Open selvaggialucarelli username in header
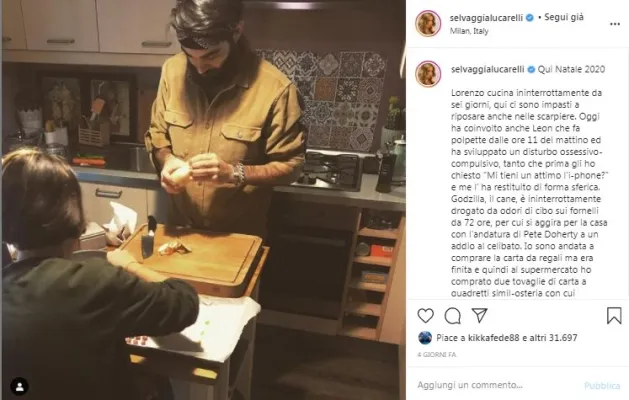This screenshot has width=629, height=400. click(x=487, y=18)
